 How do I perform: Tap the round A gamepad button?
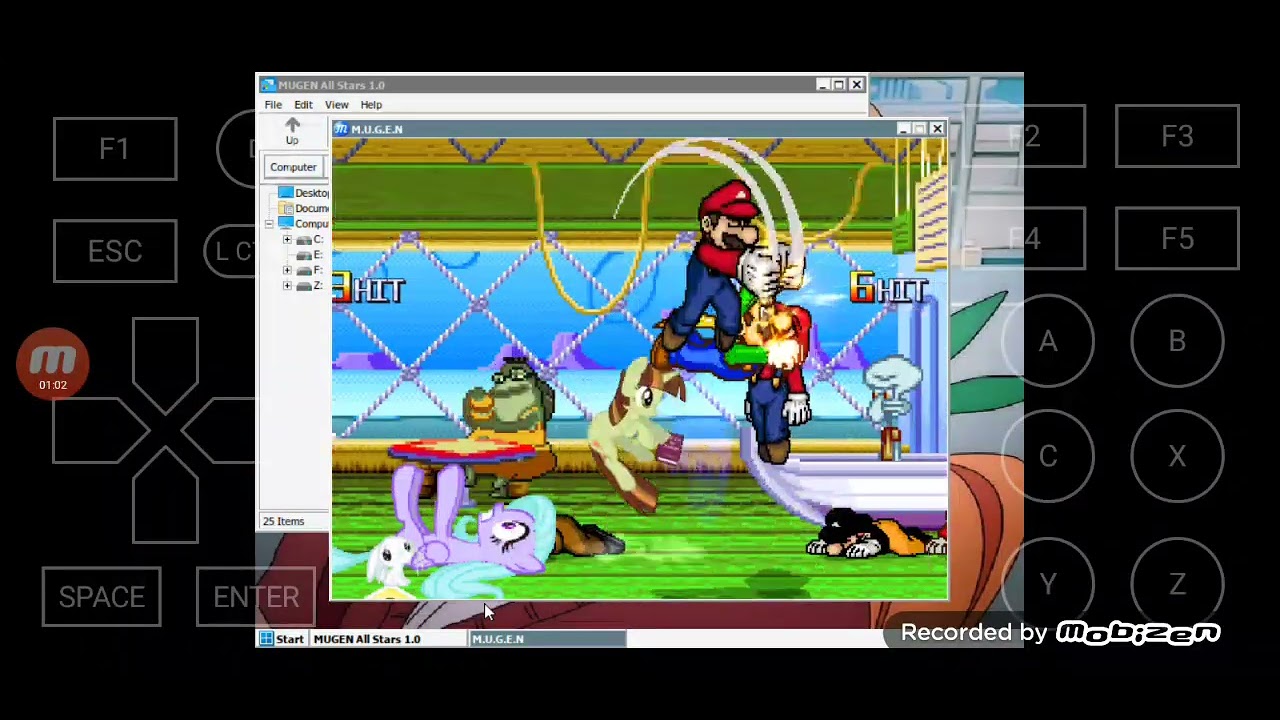point(1047,342)
